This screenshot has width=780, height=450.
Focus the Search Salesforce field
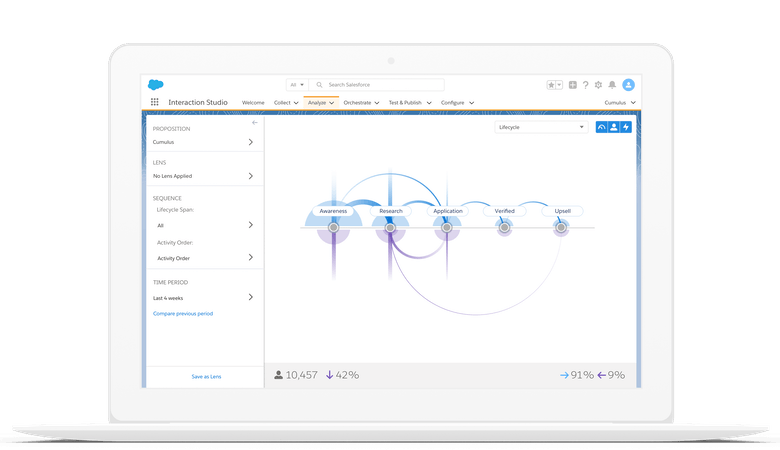(x=377, y=85)
